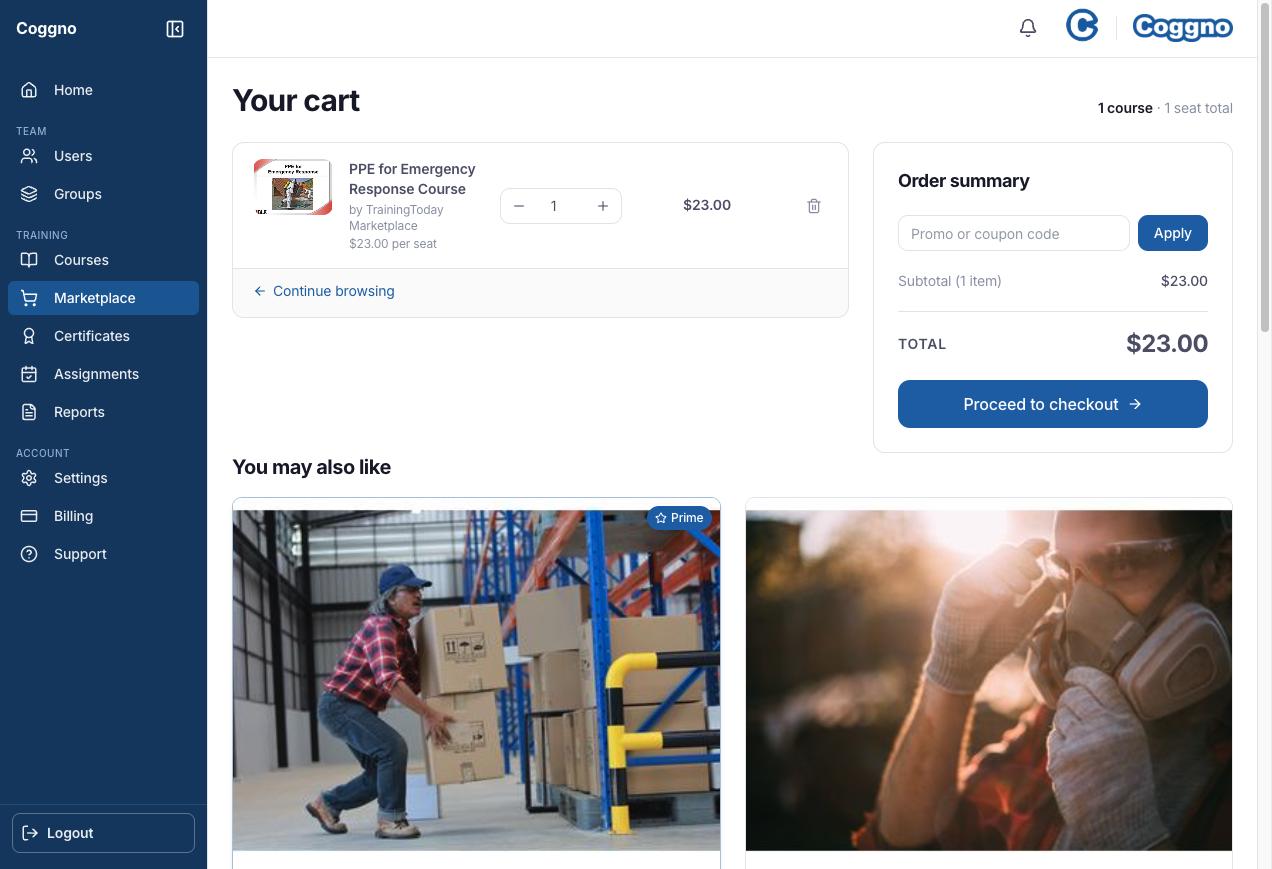Click the Support question mark icon
The height and width of the screenshot is (869, 1272).
(29, 554)
